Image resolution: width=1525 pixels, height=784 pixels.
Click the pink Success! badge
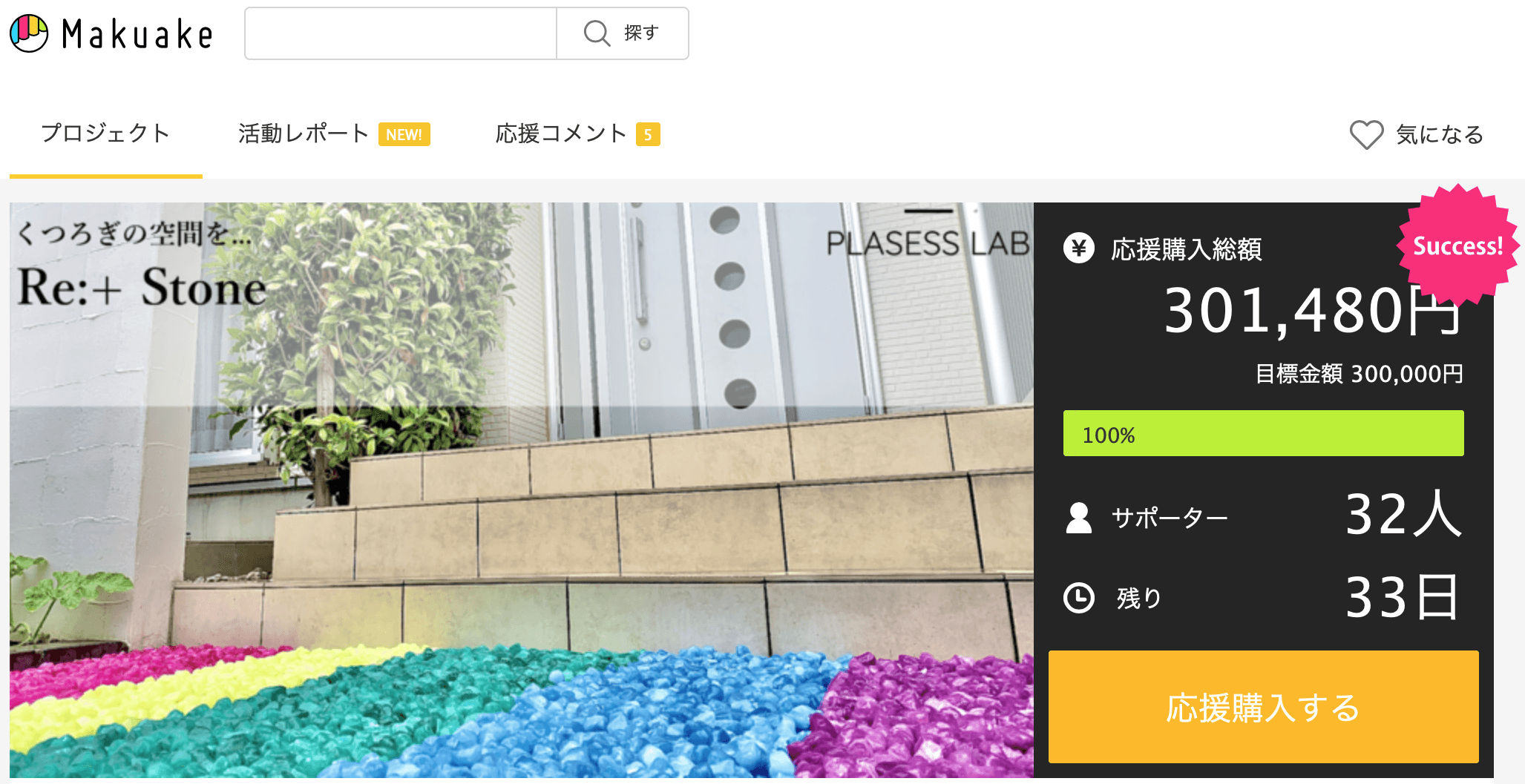coord(1457,246)
